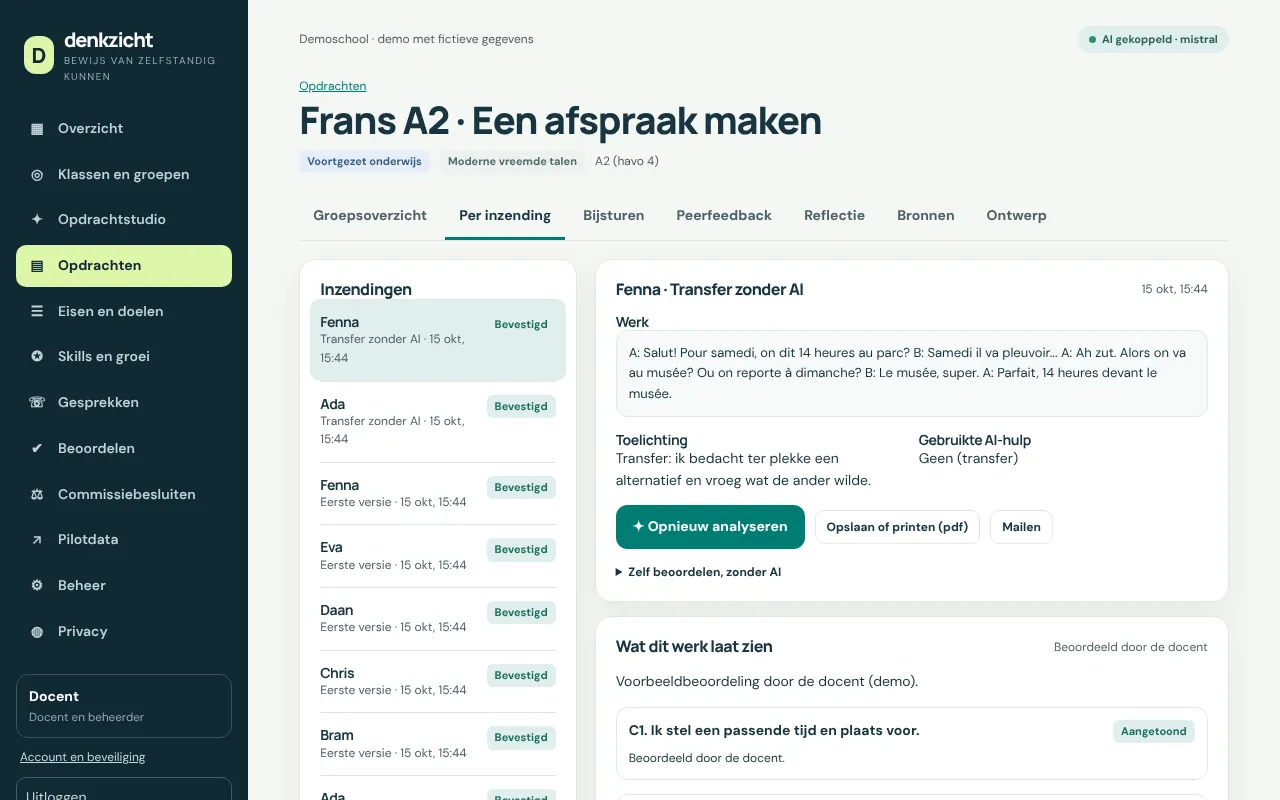The width and height of the screenshot is (1280, 800).
Task: Click the "Moderne vreemde talen" tag
Action: pyautogui.click(x=512, y=161)
